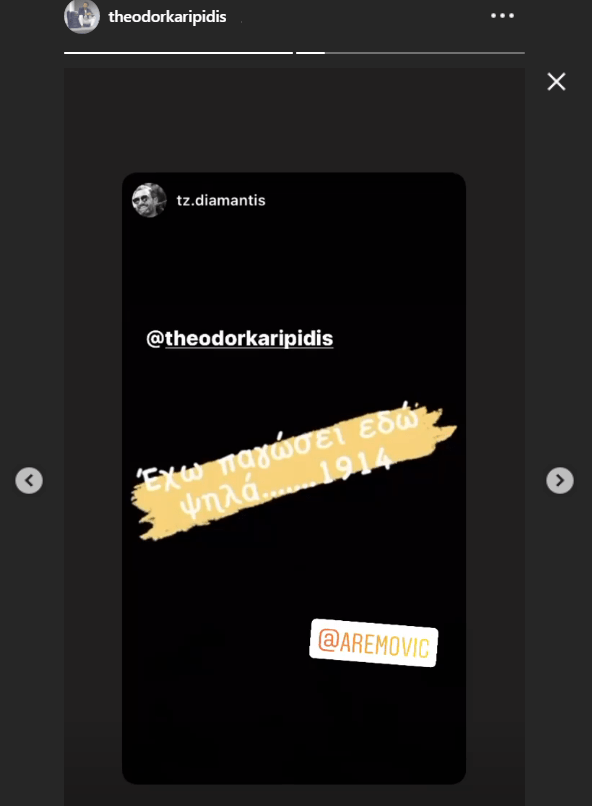Open the tz.diamantis username link

point(221,200)
